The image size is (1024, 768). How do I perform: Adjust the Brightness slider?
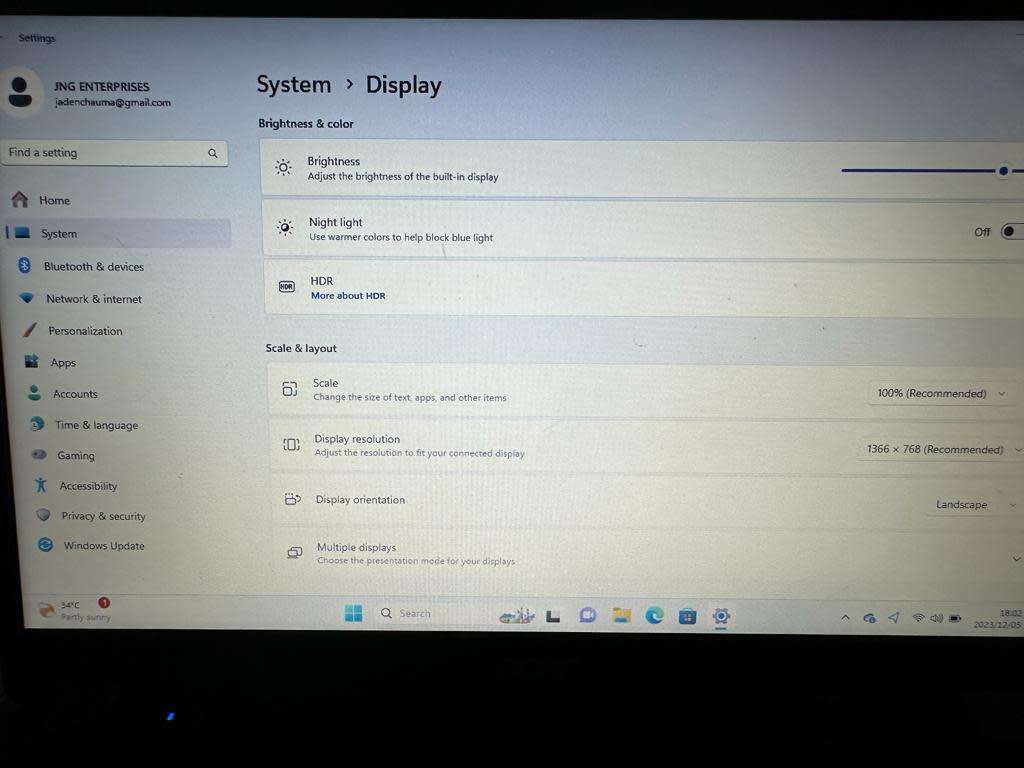1003,171
